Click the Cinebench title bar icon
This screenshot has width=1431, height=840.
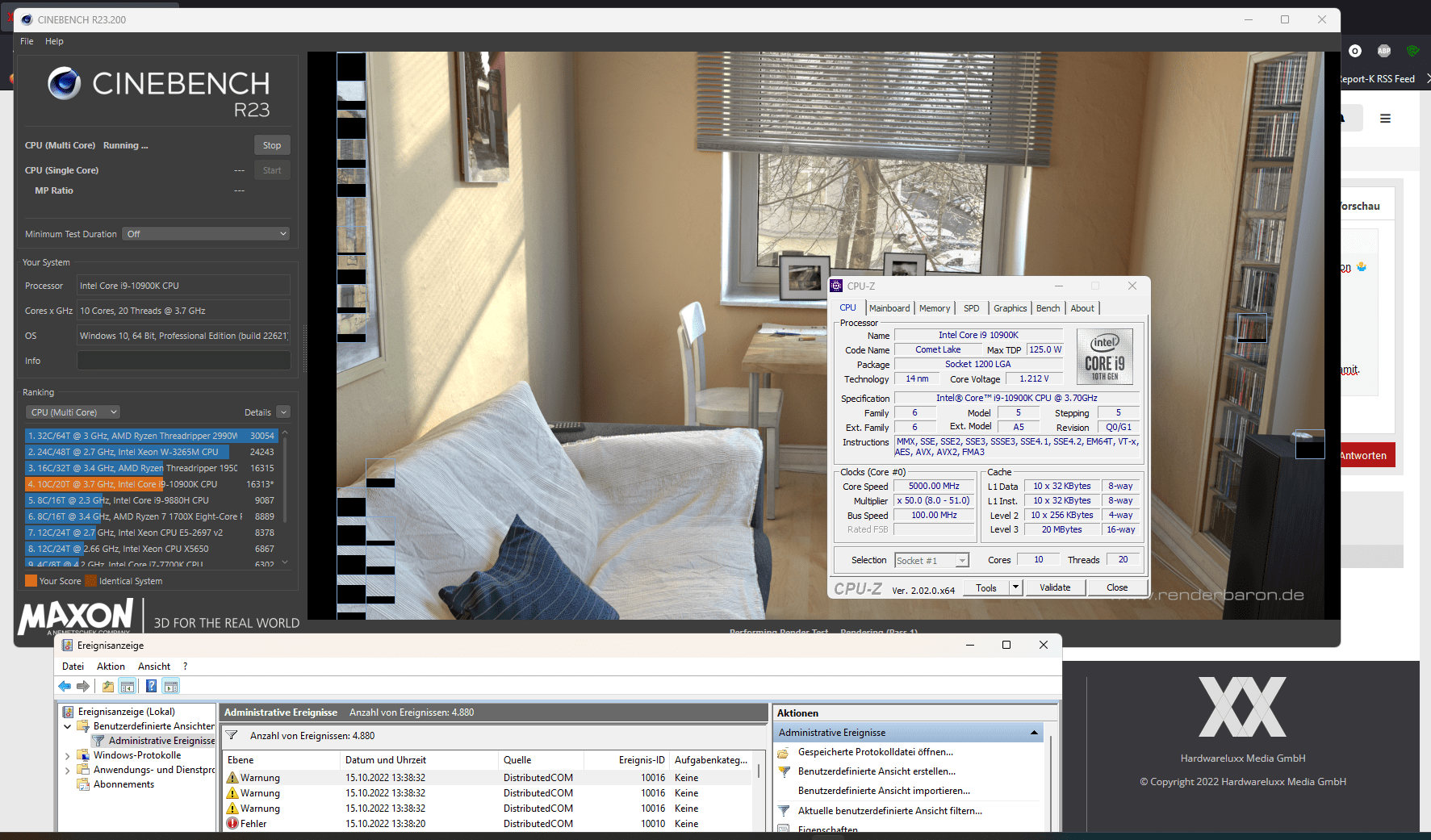coord(27,19)
